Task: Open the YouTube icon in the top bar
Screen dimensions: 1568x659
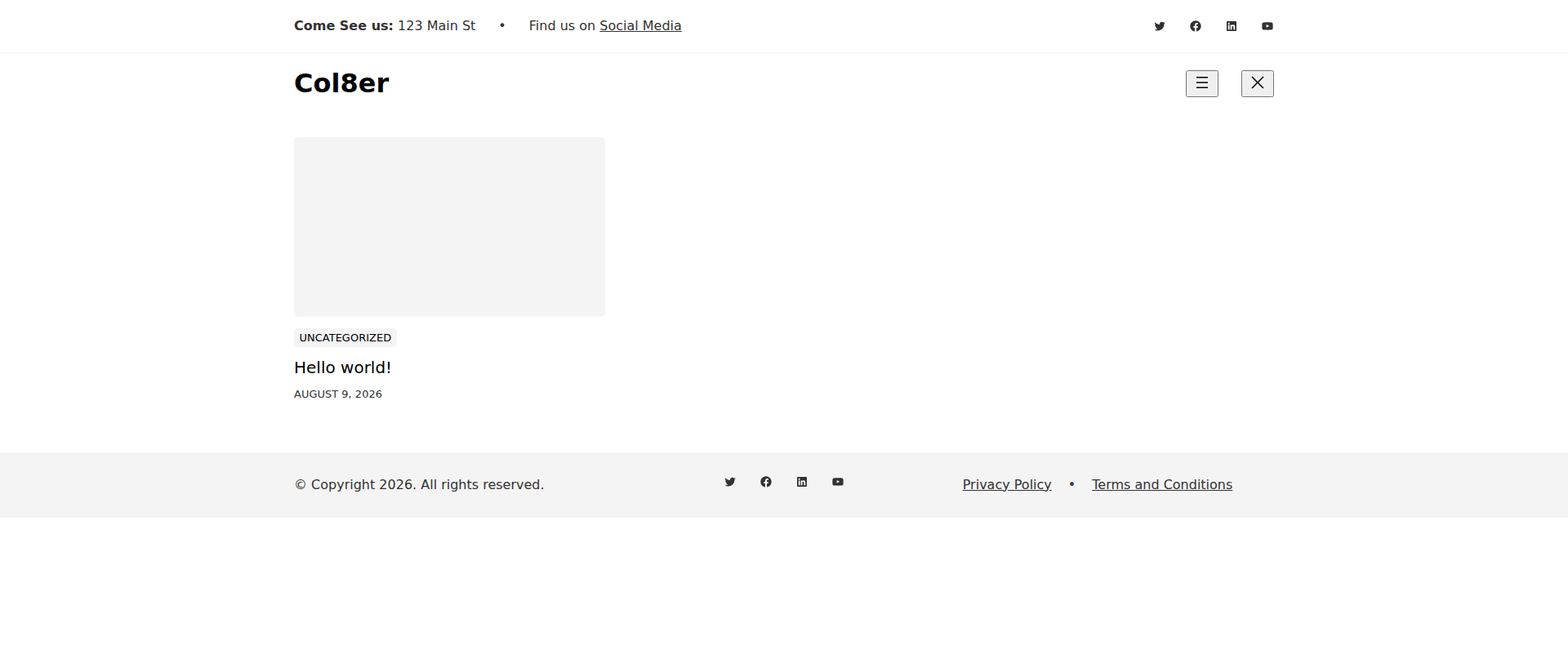Action: (x=1267, y=26)
